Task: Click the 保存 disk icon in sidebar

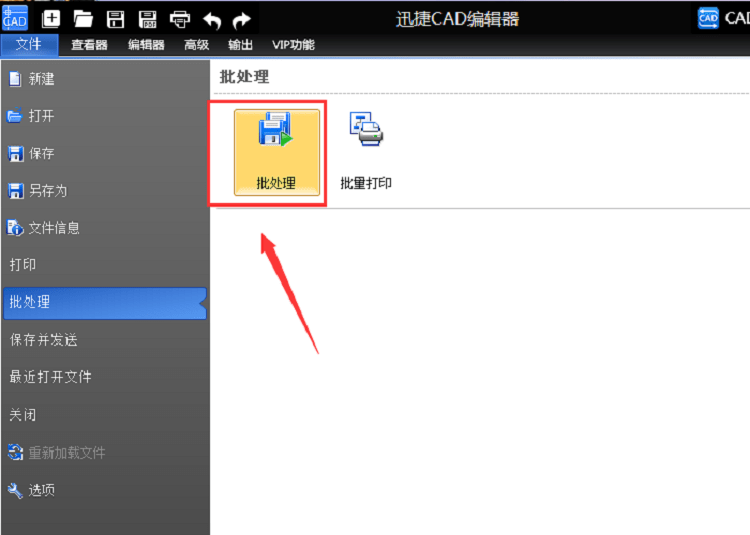Action: pos(15,153)
